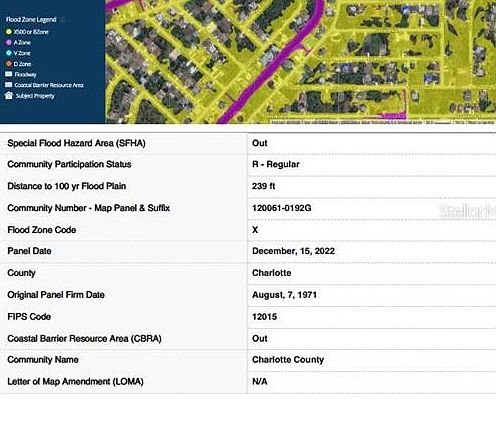Click the Community Participation Status label
496x432 pixels.
click(69, 164)
